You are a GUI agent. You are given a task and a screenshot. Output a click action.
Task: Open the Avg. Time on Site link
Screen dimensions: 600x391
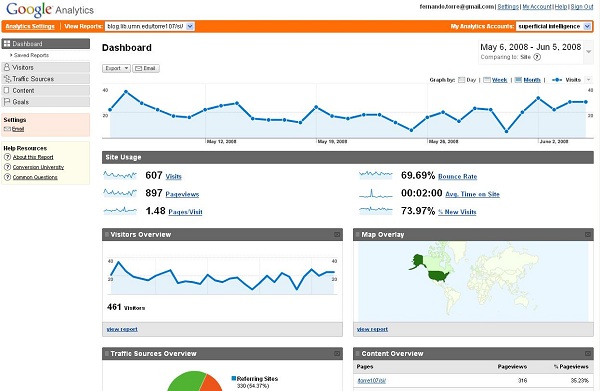click(x=472, y=194)
